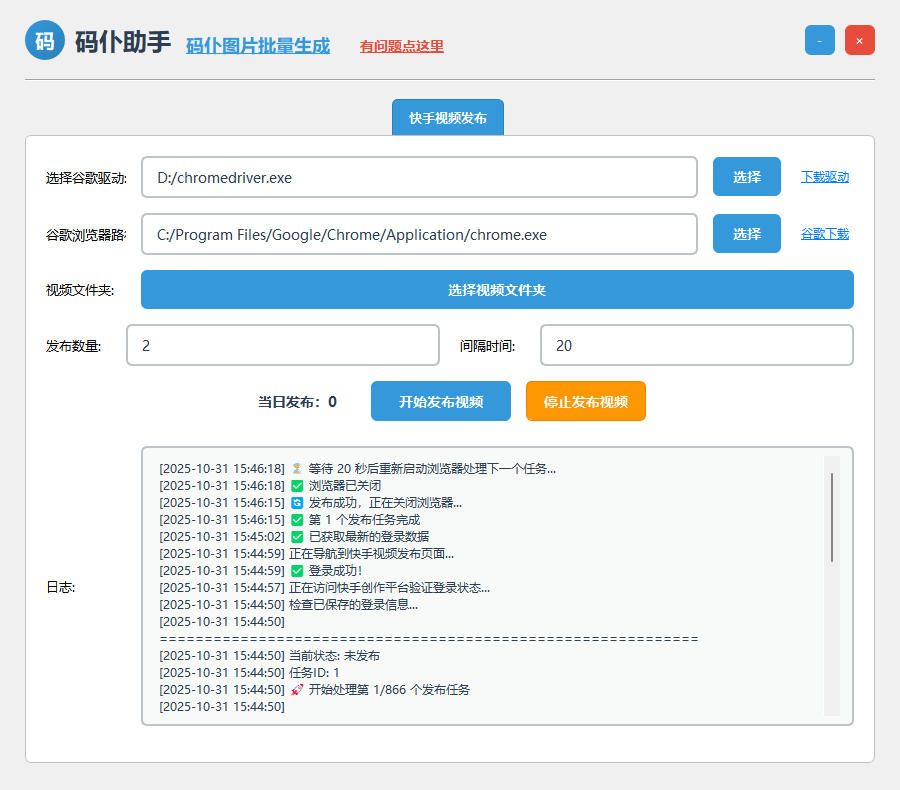Click 选择 button next to the Chrome browser path

click(x=746, y=233)
